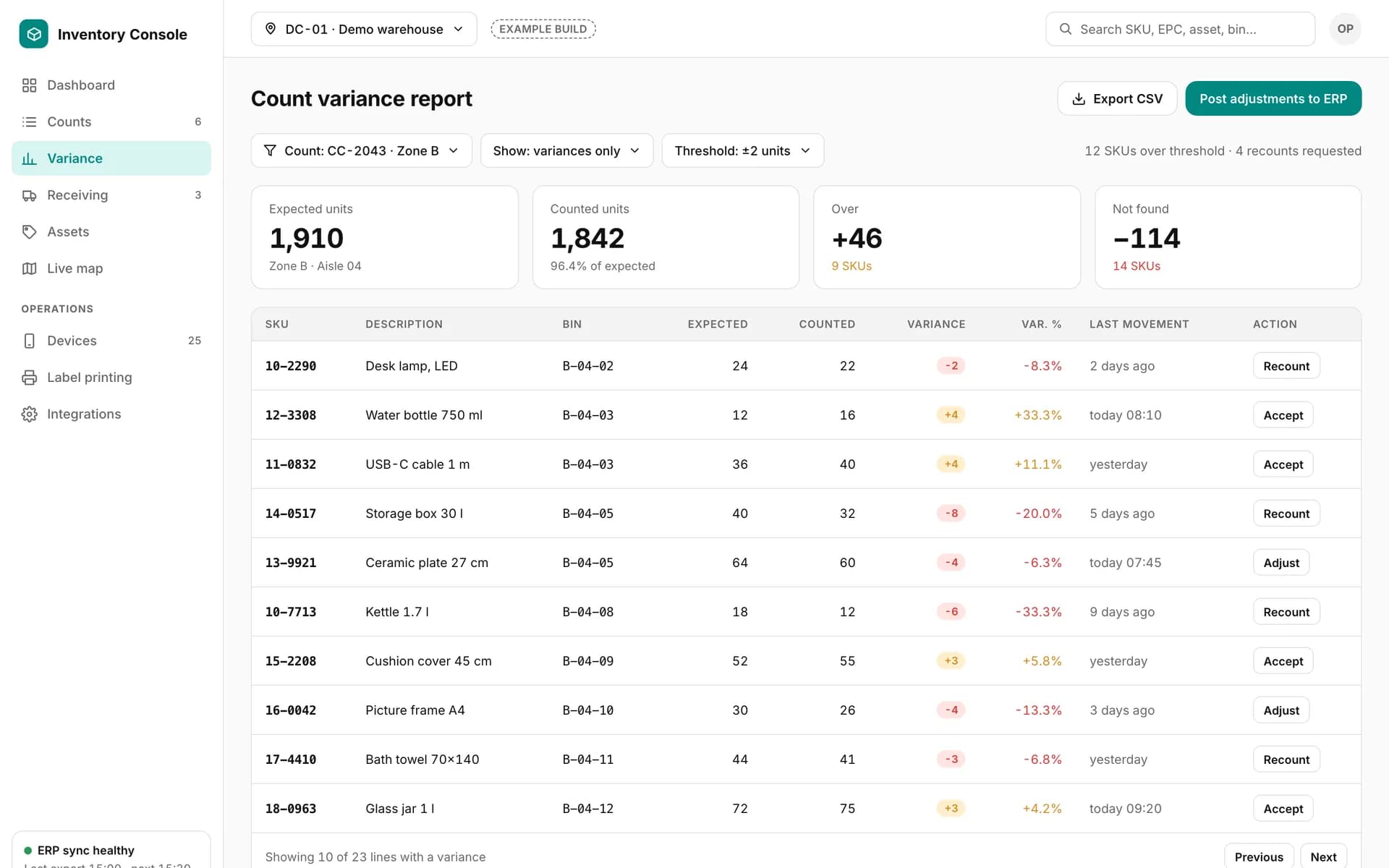The image size is (1389, 868).
Task: Go to the Next page of results
Action: tap(1323, 856)
